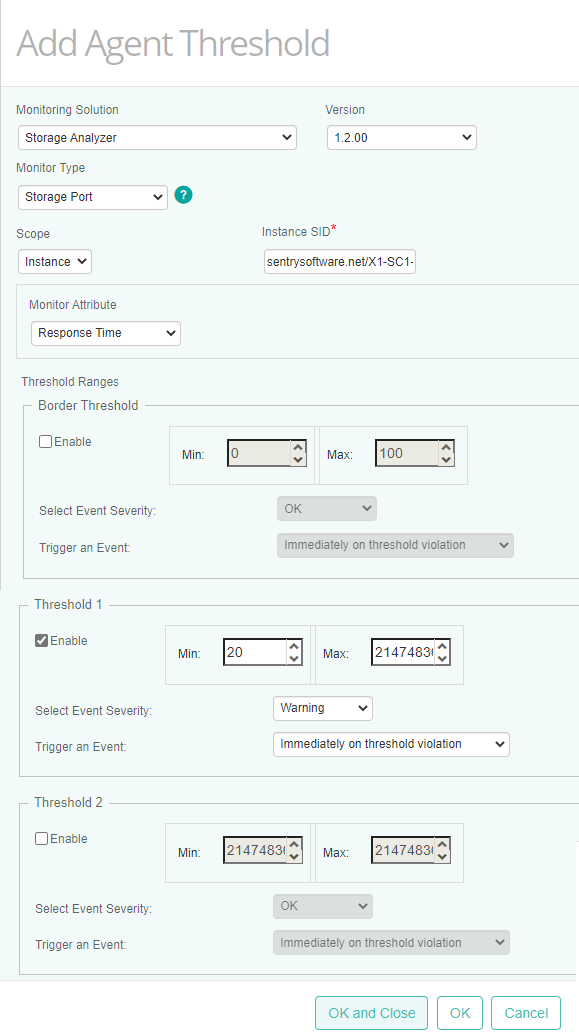Open the Monitor Attribute Response Time dropdown
Image resolution: width=579 pixels, height=1035 pixels.
click(x=106, y=333)
